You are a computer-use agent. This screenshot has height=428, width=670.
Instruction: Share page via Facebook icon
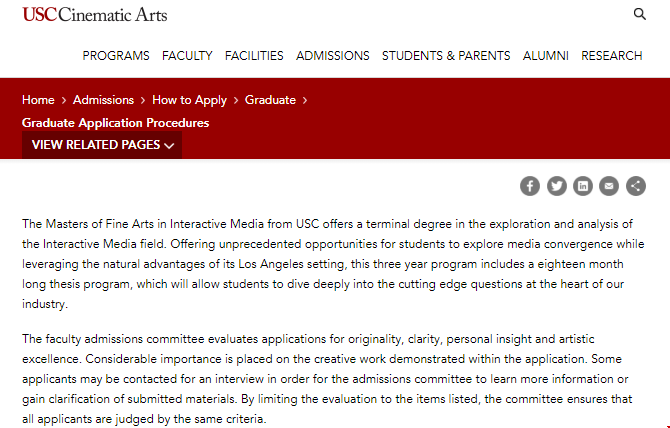click(x=530, y=186)
